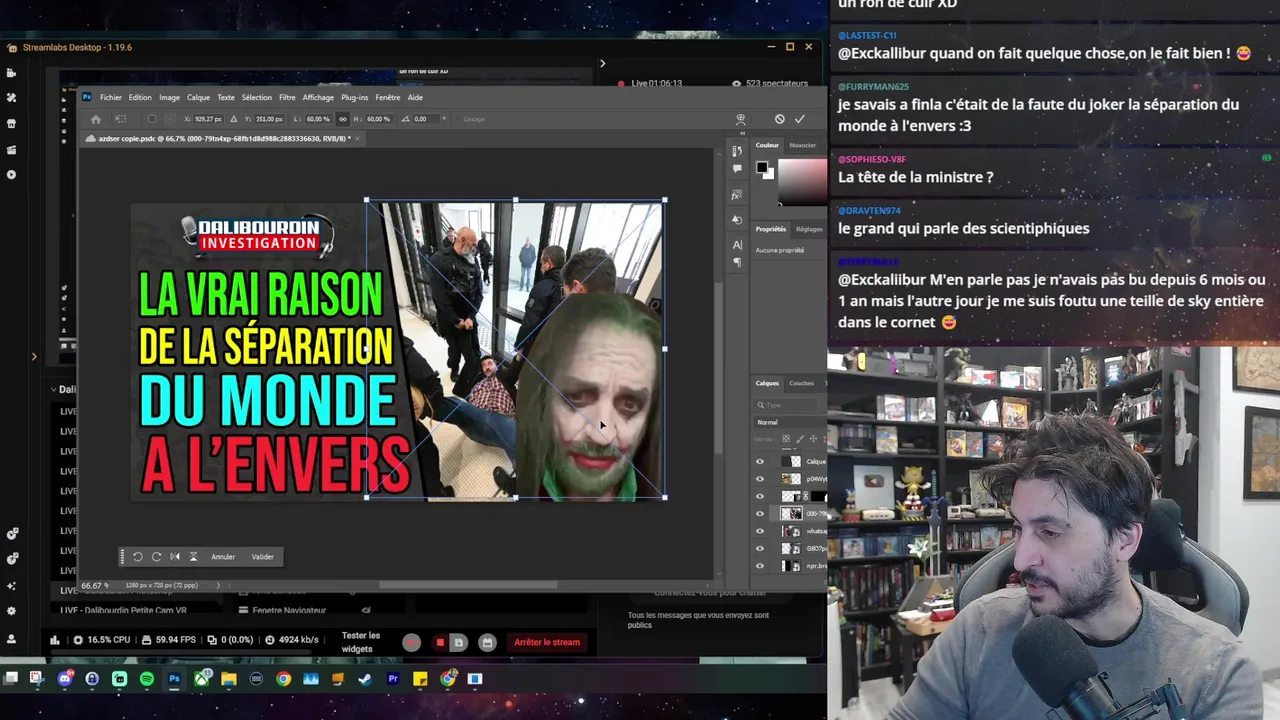The width and height of the screenshot is (1280, 720).
Task: Open the Edition menu in Photoshop
Action: pos(140,97)
